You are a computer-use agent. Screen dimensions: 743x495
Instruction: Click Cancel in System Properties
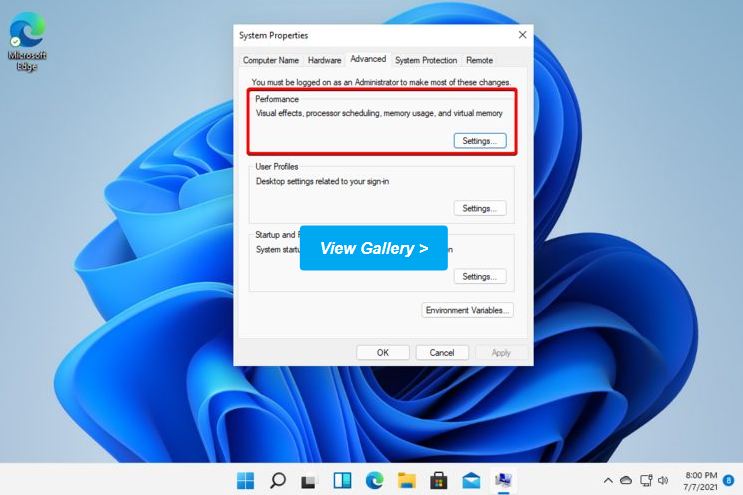coord(442,352)
